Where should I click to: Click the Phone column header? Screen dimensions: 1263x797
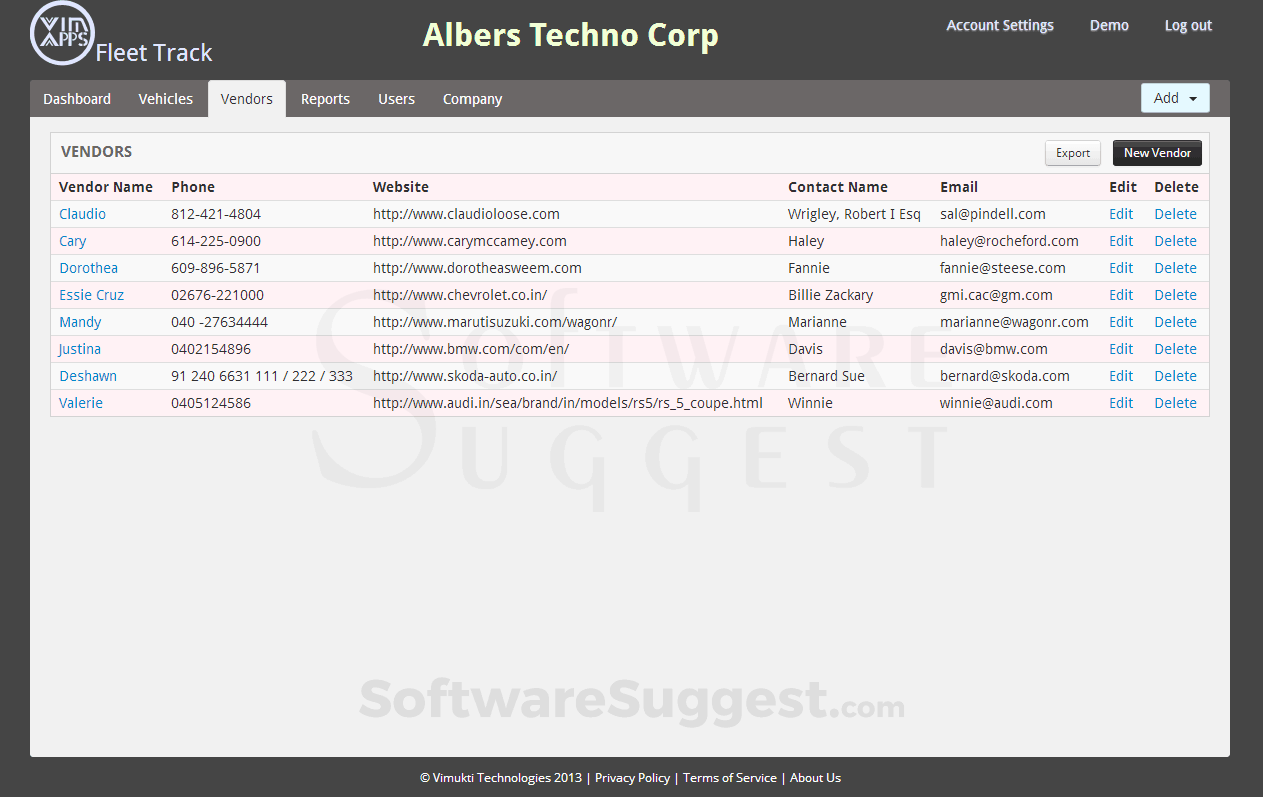[x=193, y=187]
